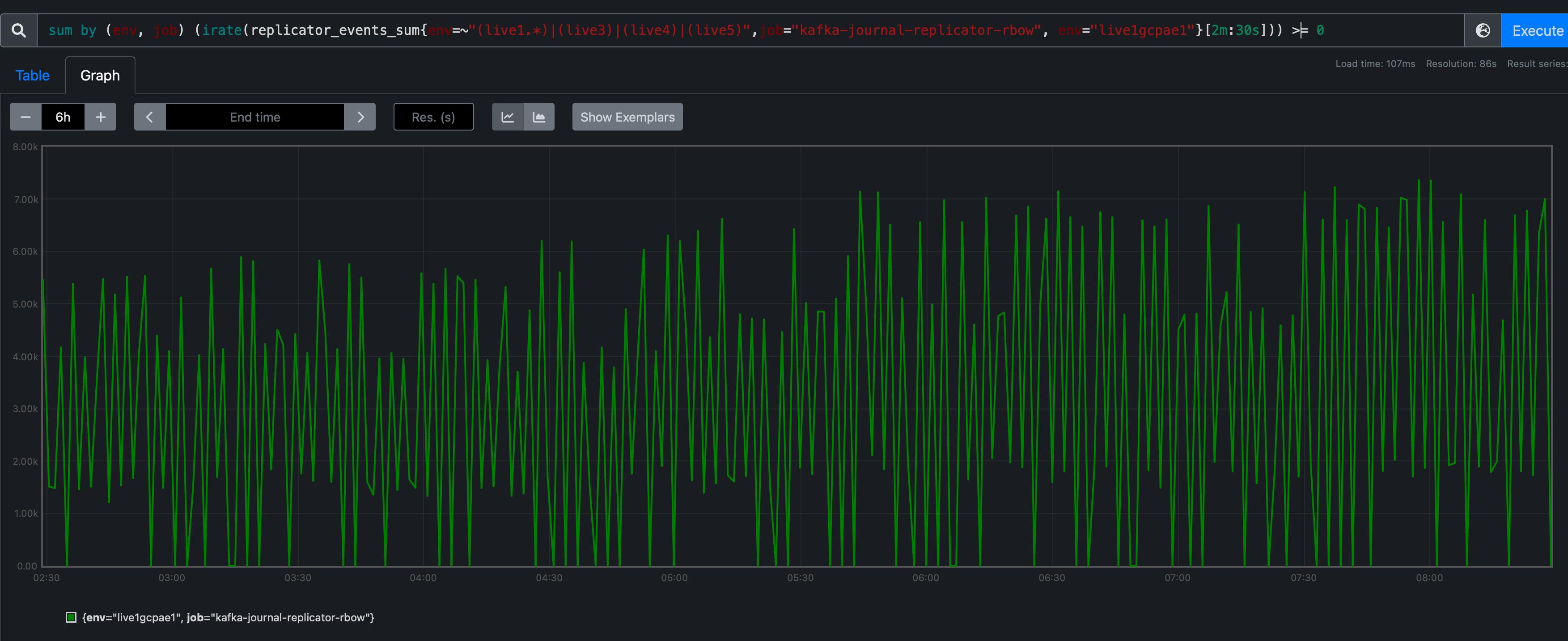Click the green legend color swatch

coord(71,617)
